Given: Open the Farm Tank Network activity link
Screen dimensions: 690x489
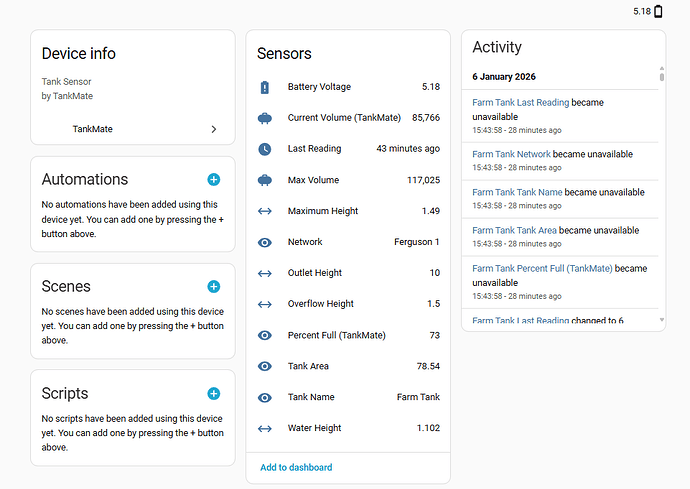Looking at the screenshot, I should point(511,154).
